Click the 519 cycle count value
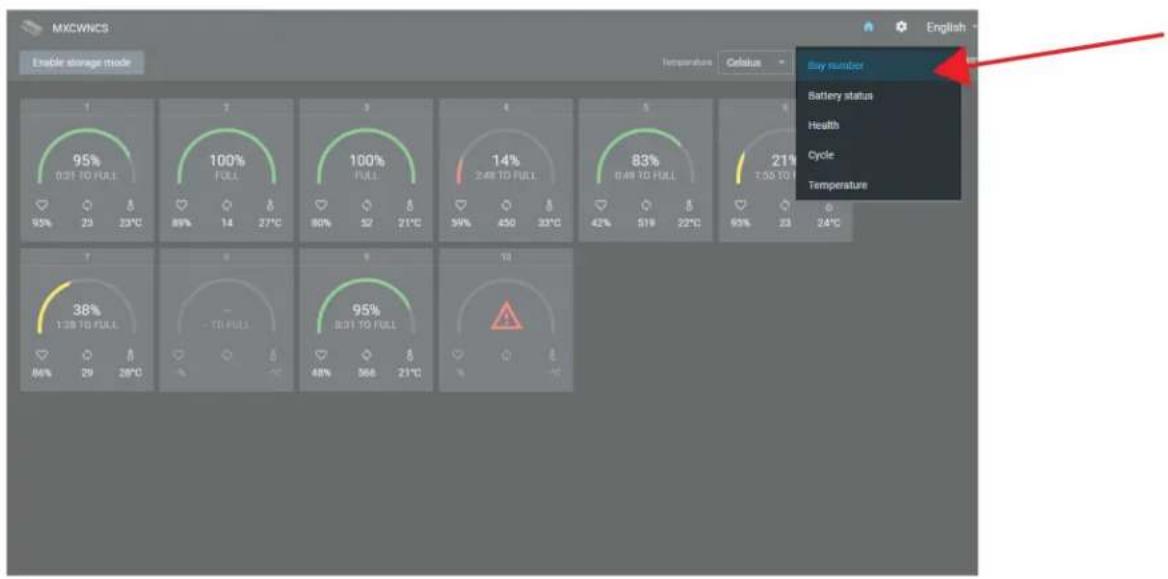The height and width of the screenshot is (579, 1168). coord(646,222)
